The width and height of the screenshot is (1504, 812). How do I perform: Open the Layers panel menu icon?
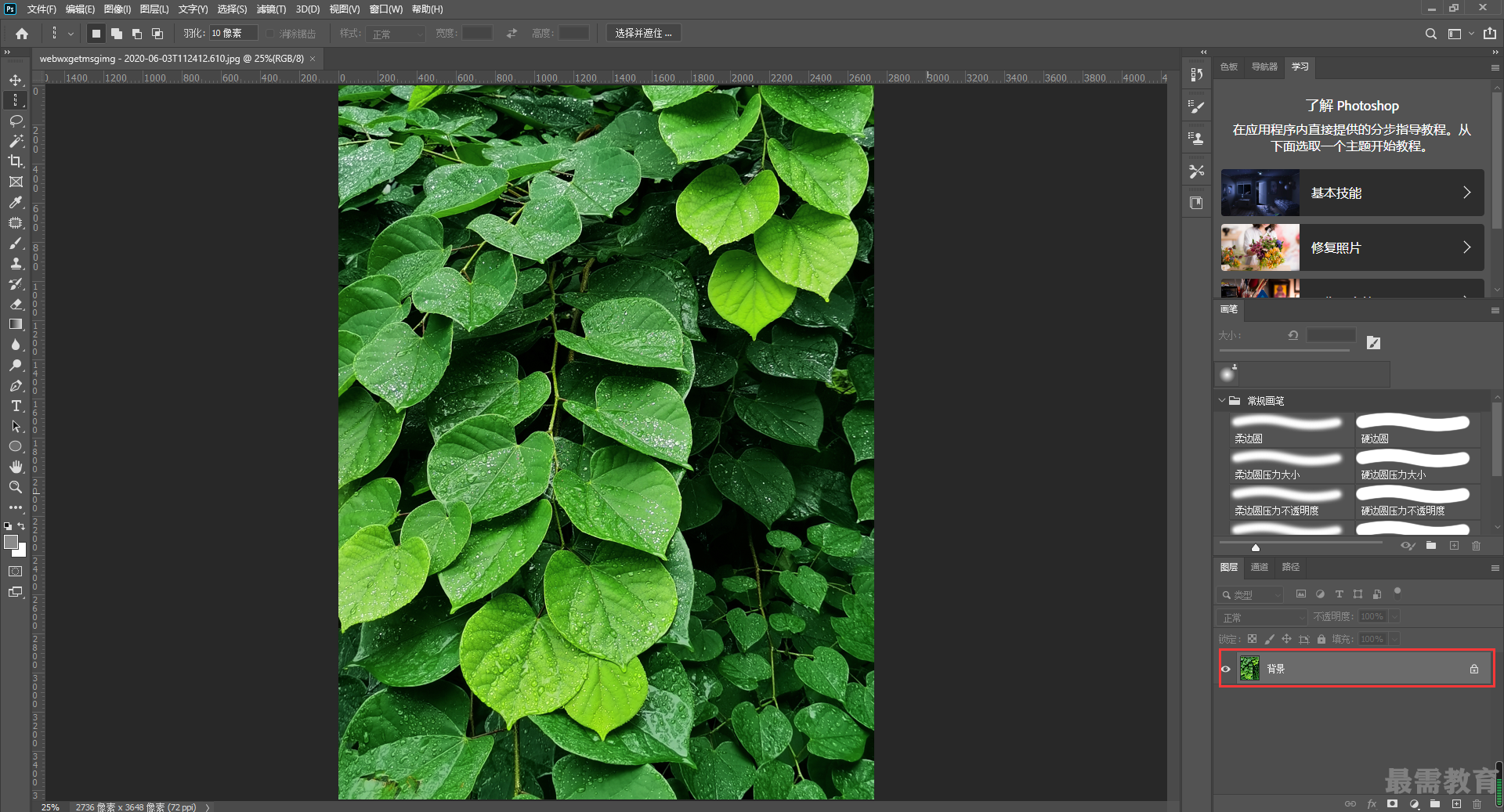click(x=1495, y=568)
